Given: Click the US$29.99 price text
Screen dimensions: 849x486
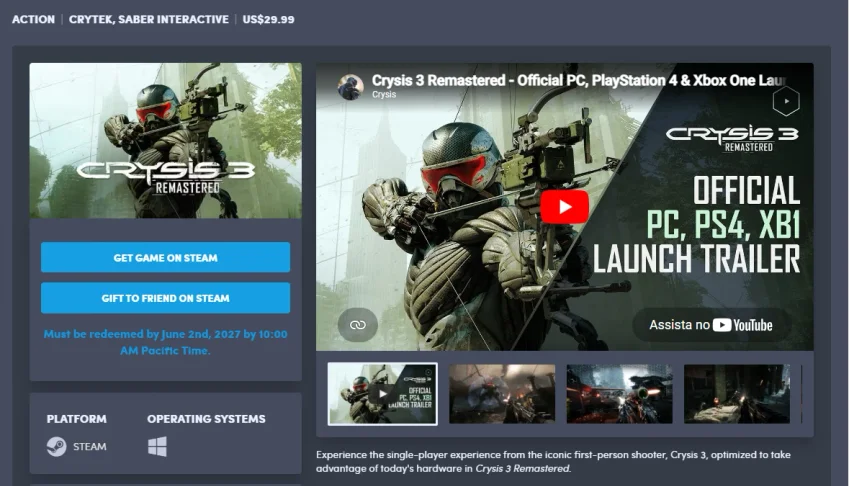Looking at the screenshot, I should tap(269, 19).
